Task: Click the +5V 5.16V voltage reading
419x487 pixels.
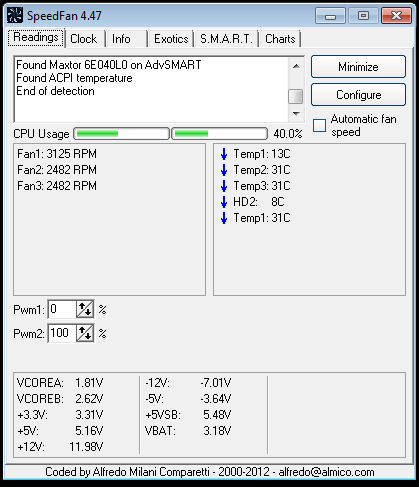Action: click(x=60, y=431)
